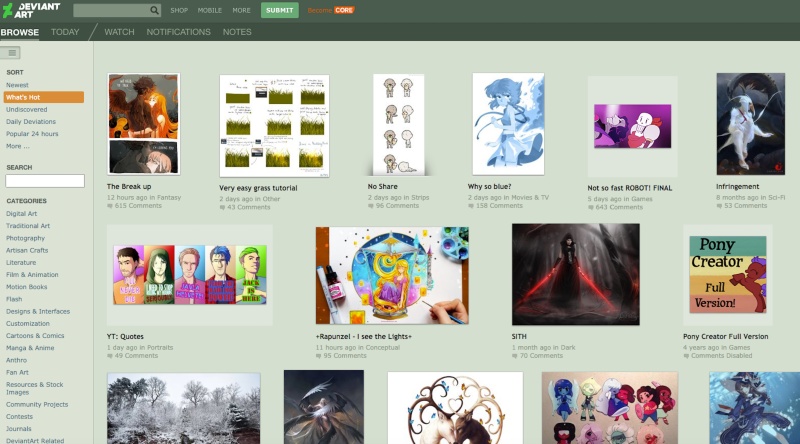This screenshot has width=800, height=444.
Task: Open the deer heart artwork thumbnail
Action: [455, 408]
